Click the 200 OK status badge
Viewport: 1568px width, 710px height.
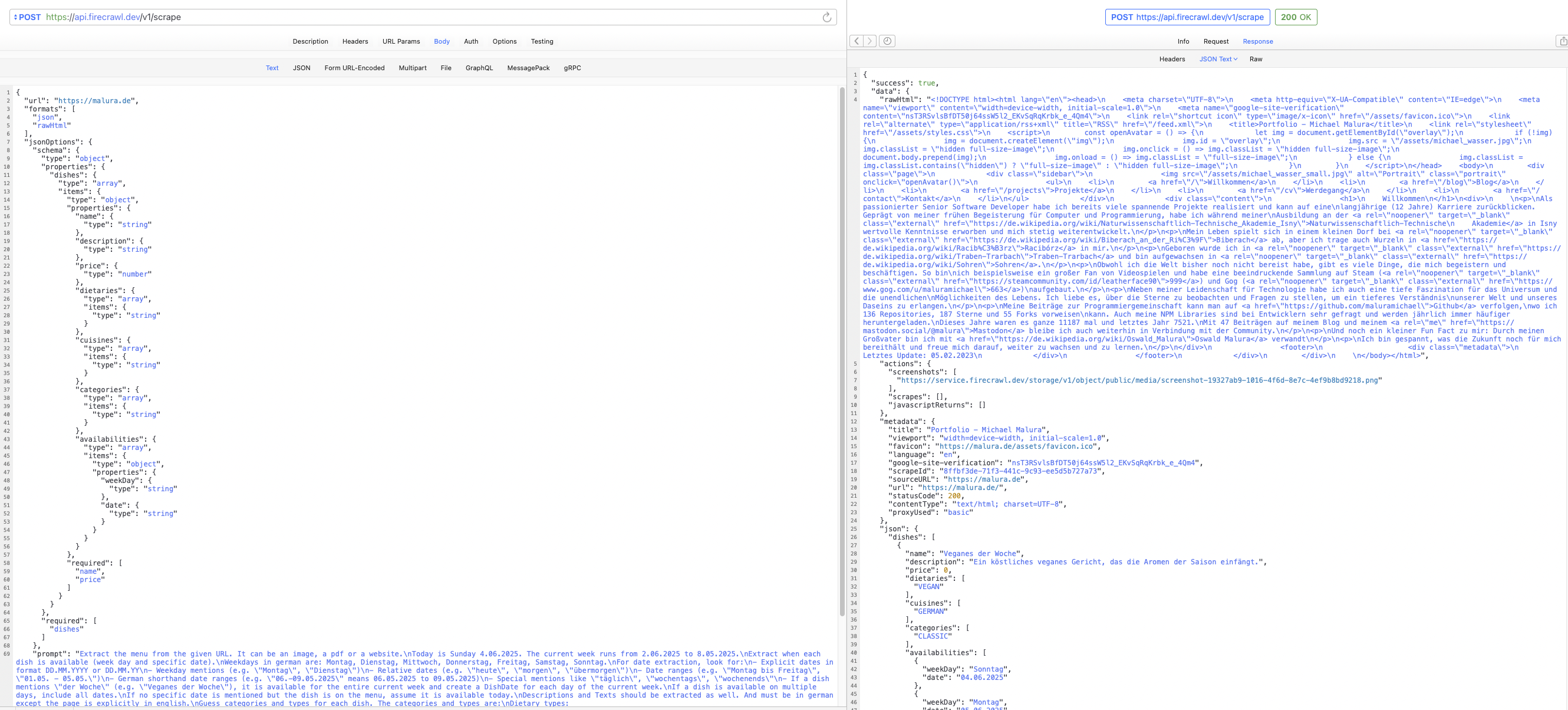pos(1295,17)
